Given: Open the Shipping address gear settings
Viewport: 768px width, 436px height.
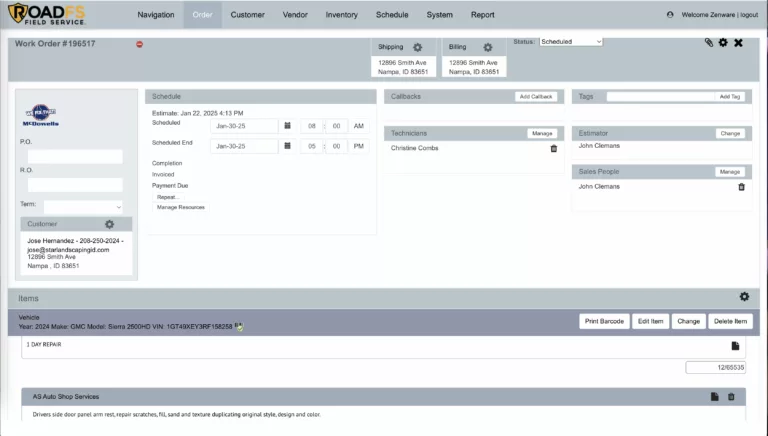Looking at the screenshot, I should pyautogui.click(x=418, y=47).
